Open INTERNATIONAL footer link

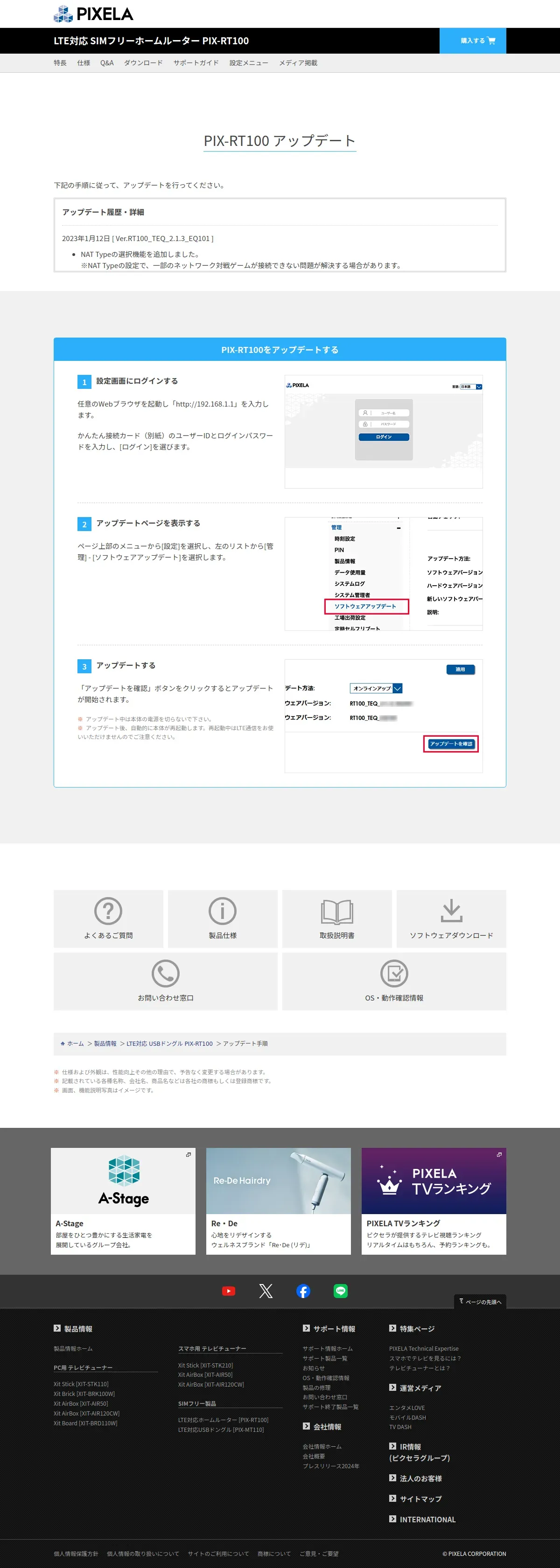coord(422,1520)
